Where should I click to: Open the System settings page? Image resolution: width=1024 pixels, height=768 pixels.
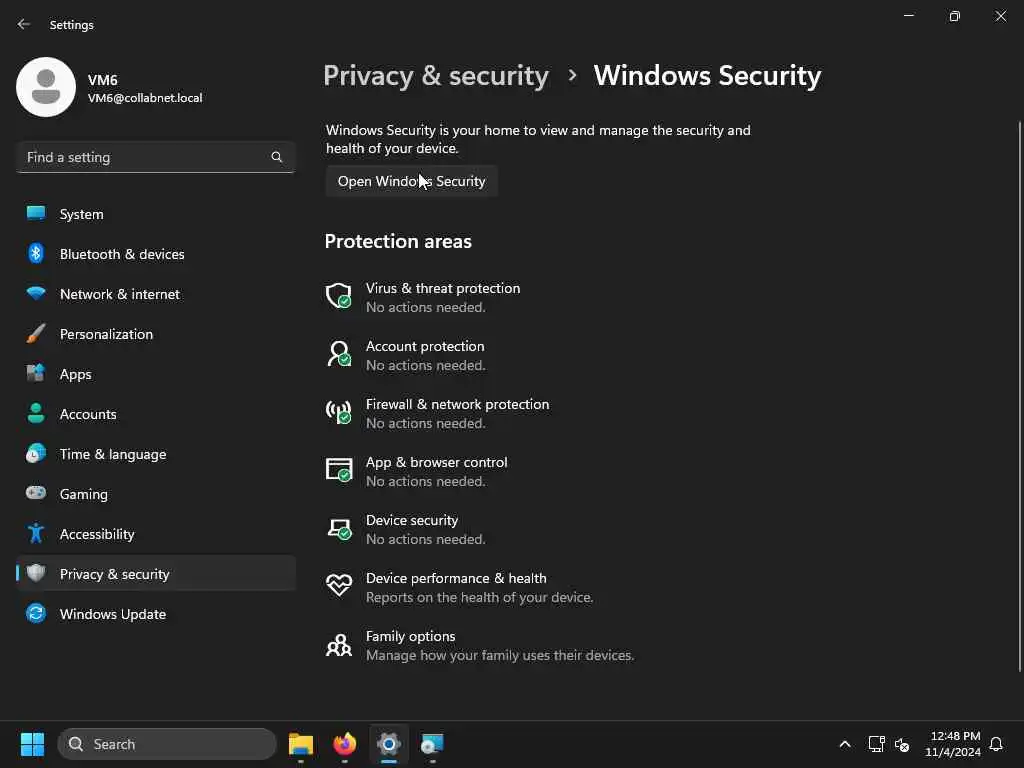[155, 214]
